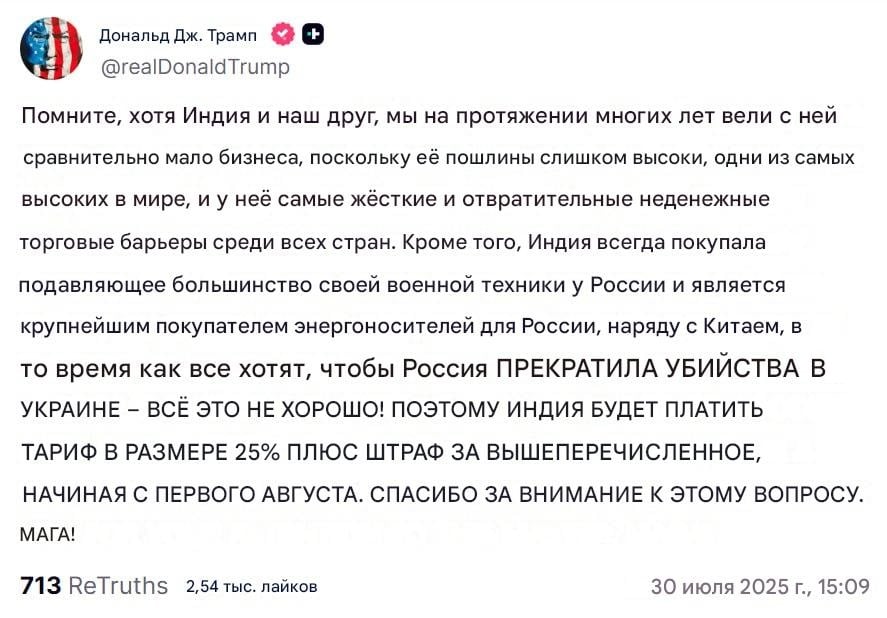This screenshot has height=618, width=887.
Task: Click the phrase ПРЕКРАТИЛА УБИЙСТВА in the post
Action: 648,368
